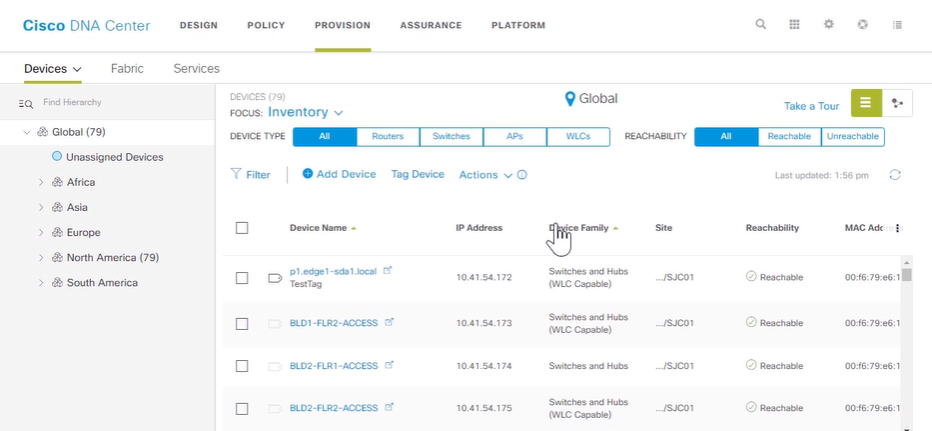Go to the DESIGN menu
The width and height of the screenshot is (932, 431).
pyautogui.click(x=199, y=25)
